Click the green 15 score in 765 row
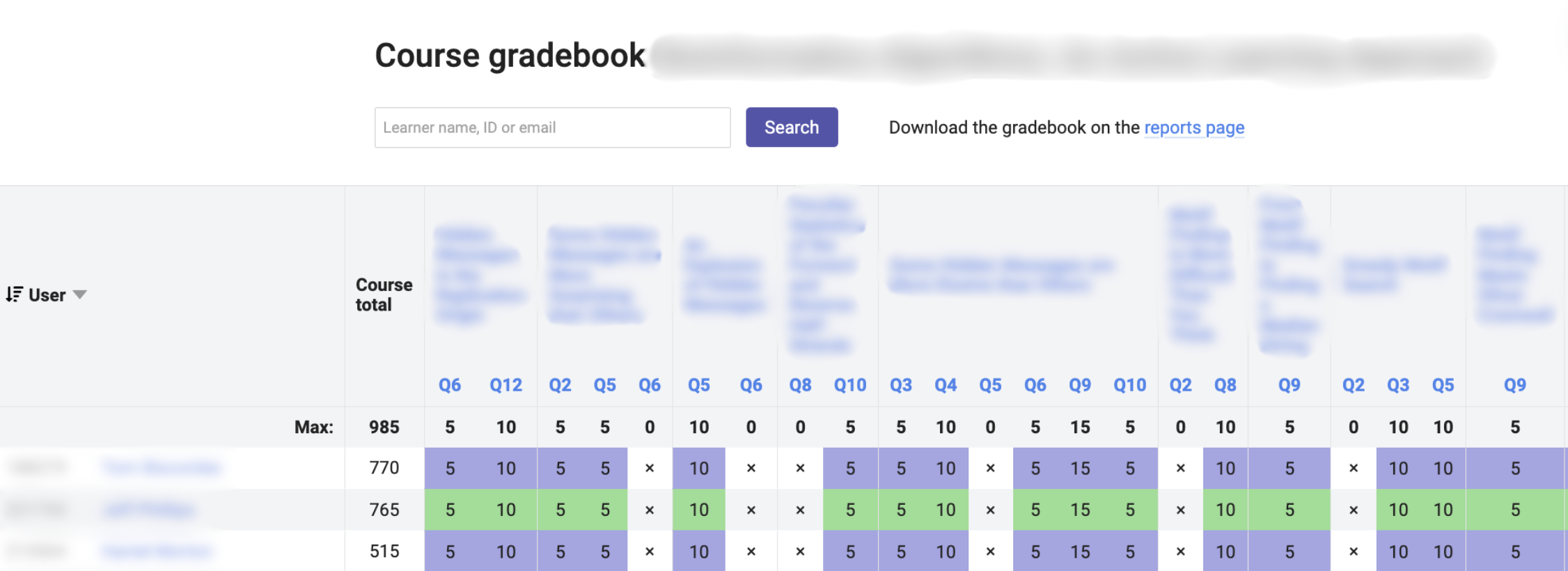 tap(1080, 510)
